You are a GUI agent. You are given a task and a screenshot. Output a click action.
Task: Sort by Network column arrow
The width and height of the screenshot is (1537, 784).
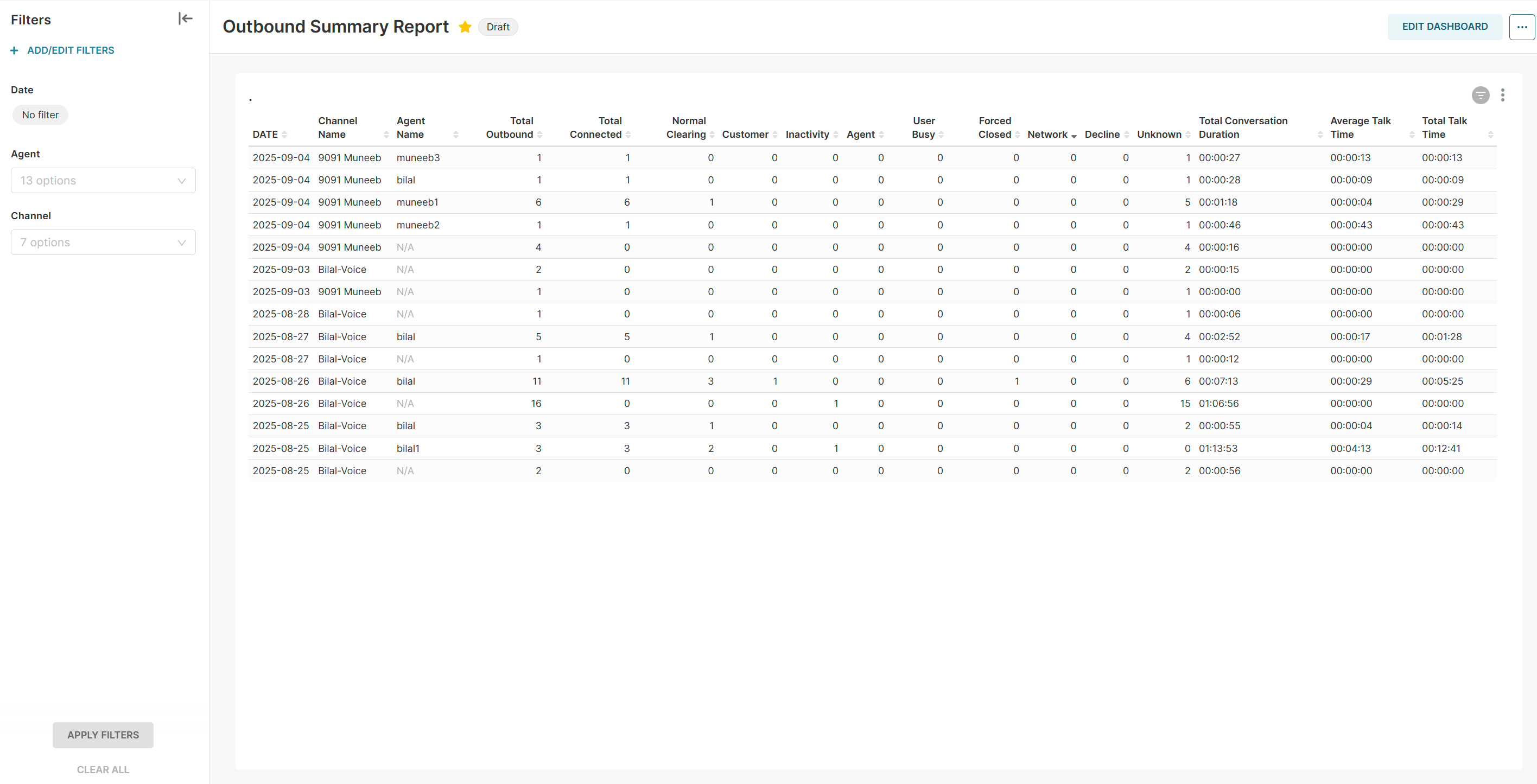pos(1074,136)
